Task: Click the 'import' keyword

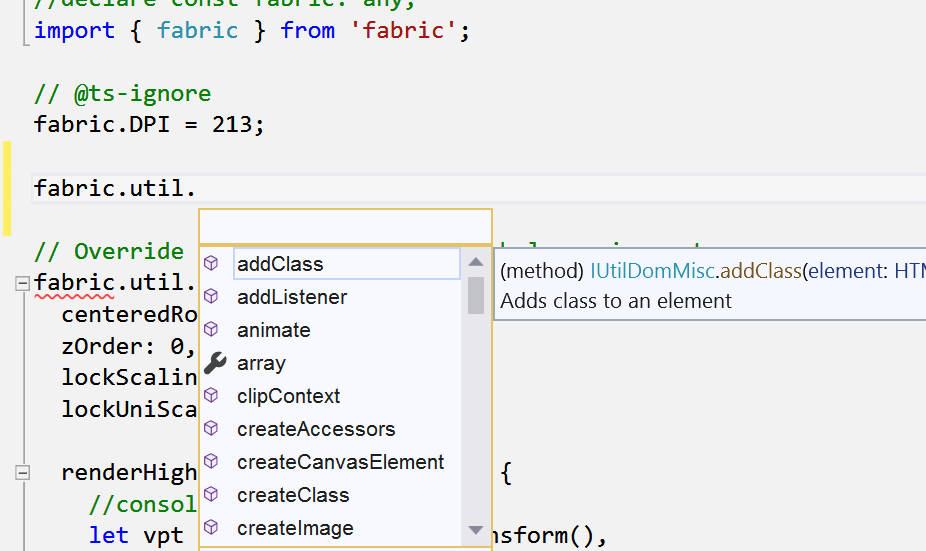Action: (74, 30)
